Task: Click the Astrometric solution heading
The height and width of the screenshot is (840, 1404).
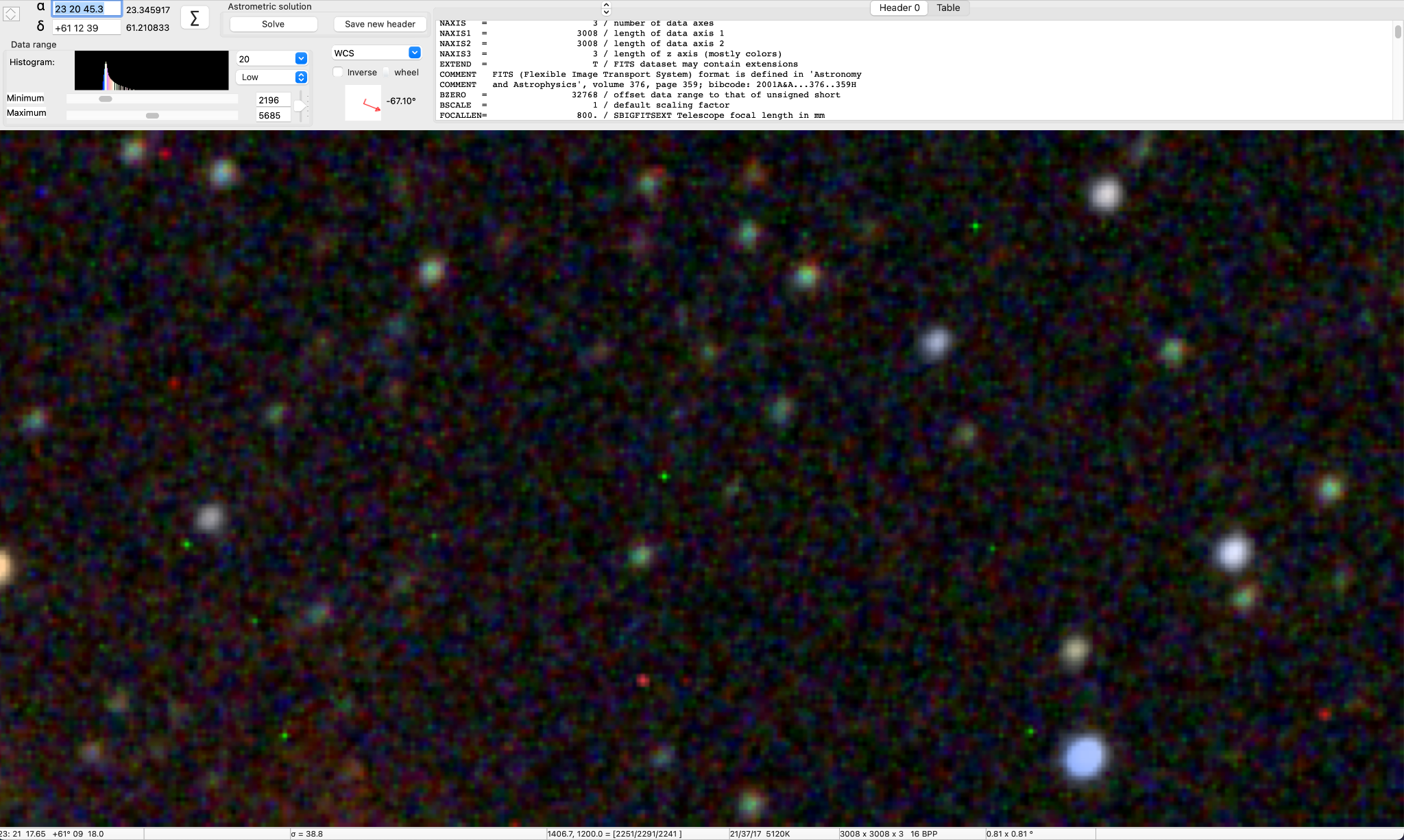Action: pos(269,6)
